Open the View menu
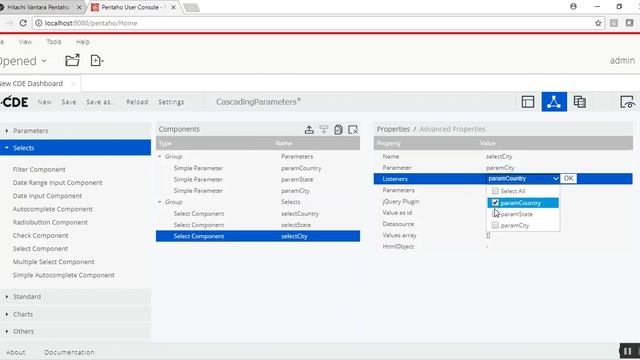Viewport: 640px width, 360px height. click(x=25, y=42)
